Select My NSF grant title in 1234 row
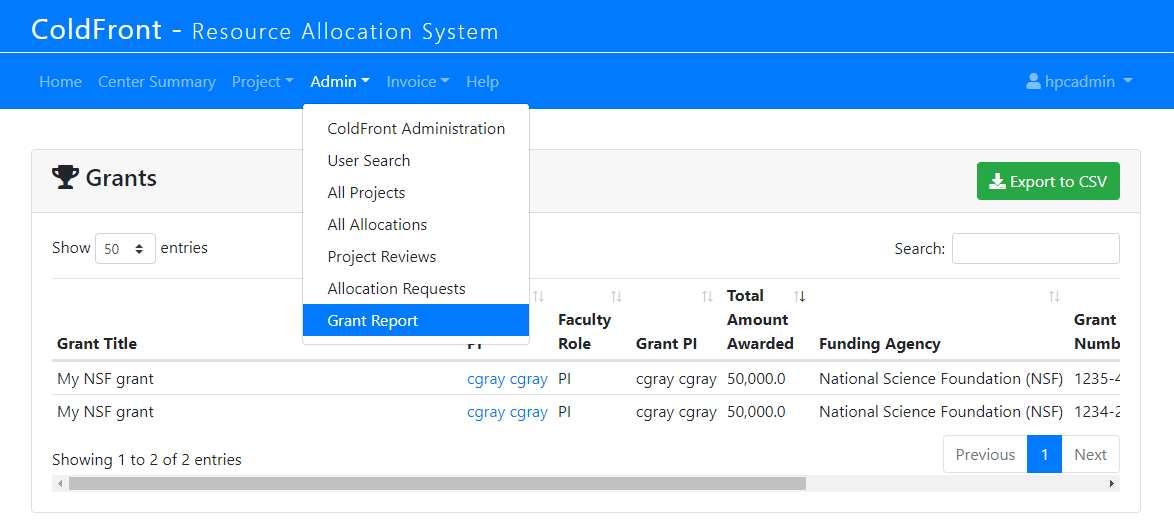This screenshot has height=527, width=1174. coord(106,412)
